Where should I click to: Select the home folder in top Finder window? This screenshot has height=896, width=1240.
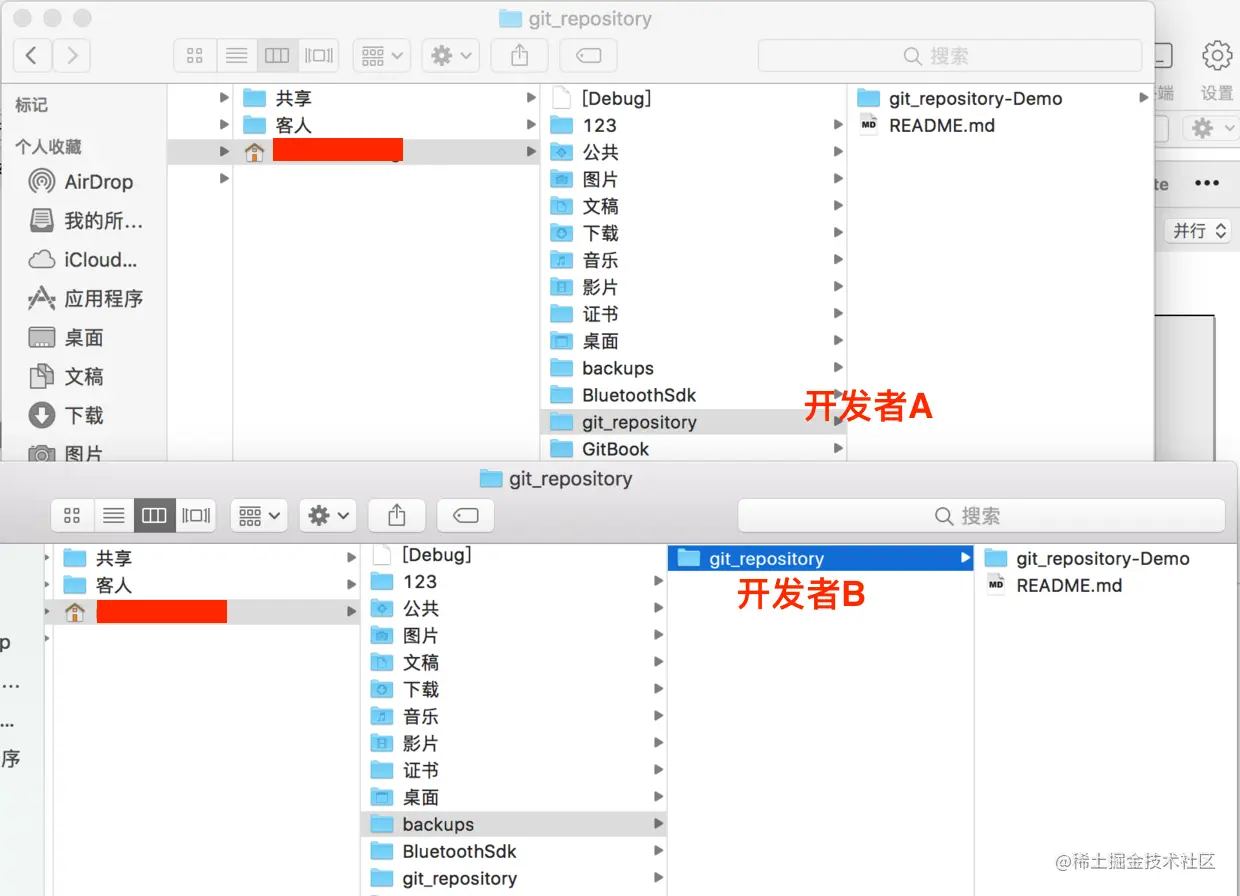pyautogui.click(x=386, y=152)
